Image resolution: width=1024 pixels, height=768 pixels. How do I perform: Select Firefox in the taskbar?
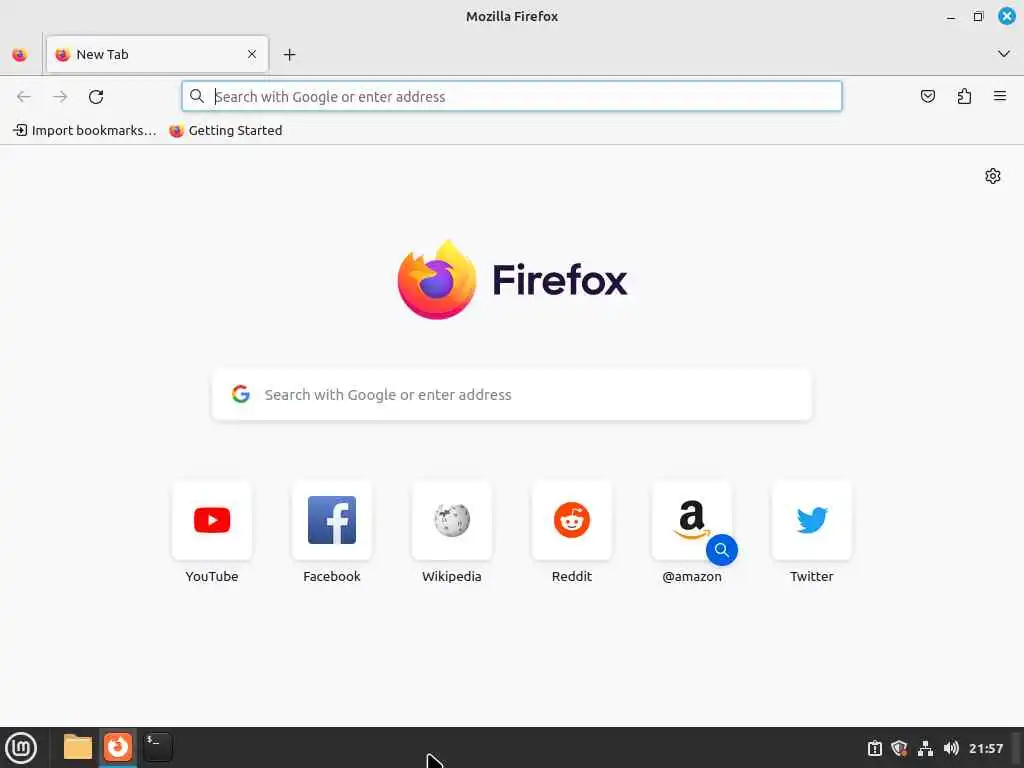pyautogui.click(x=118, y=747)
